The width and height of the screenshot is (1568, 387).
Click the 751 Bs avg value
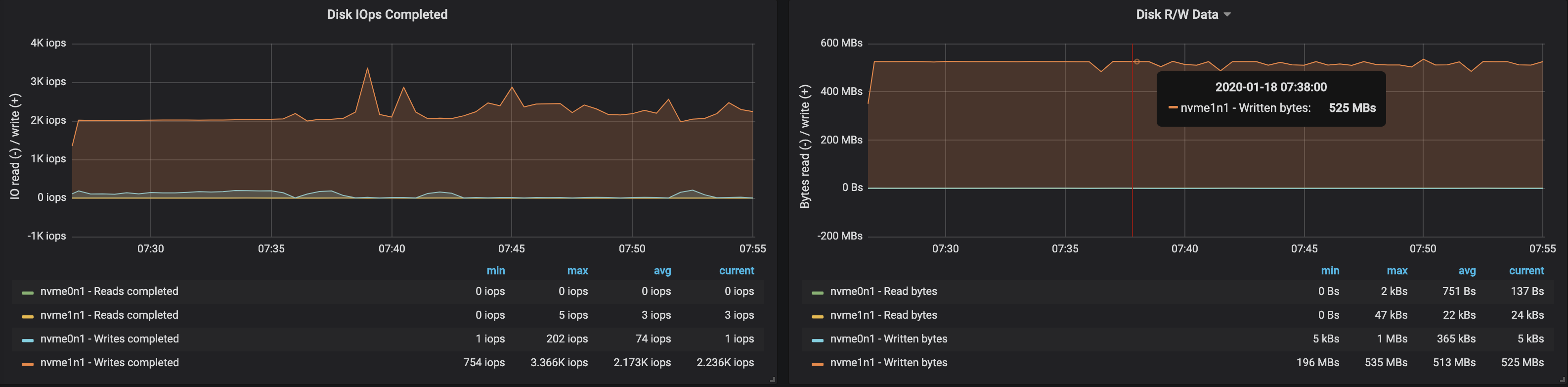tap(1458, 291)
